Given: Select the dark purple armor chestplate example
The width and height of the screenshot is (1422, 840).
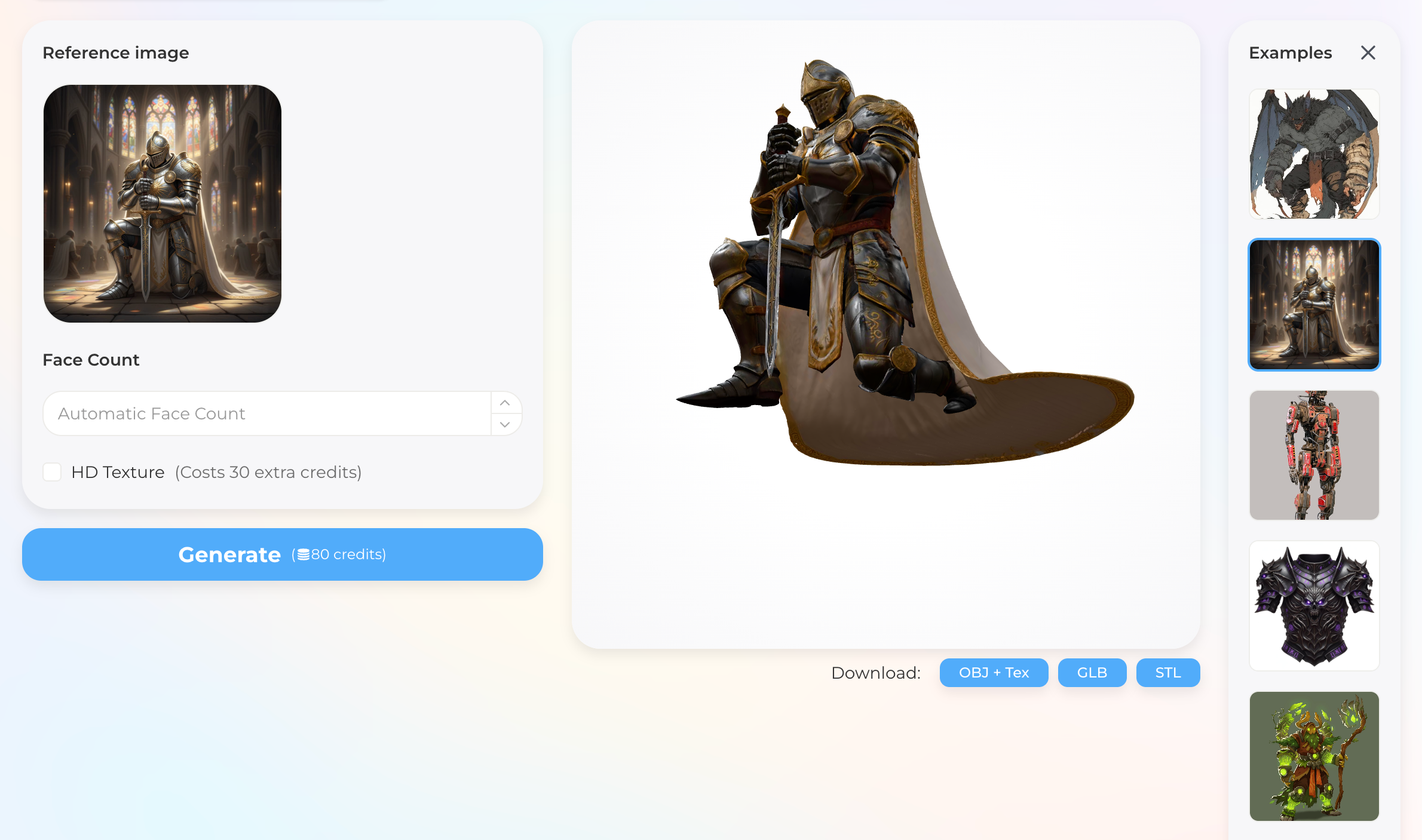Looking at the screenshot, I should coord(1314,606).
